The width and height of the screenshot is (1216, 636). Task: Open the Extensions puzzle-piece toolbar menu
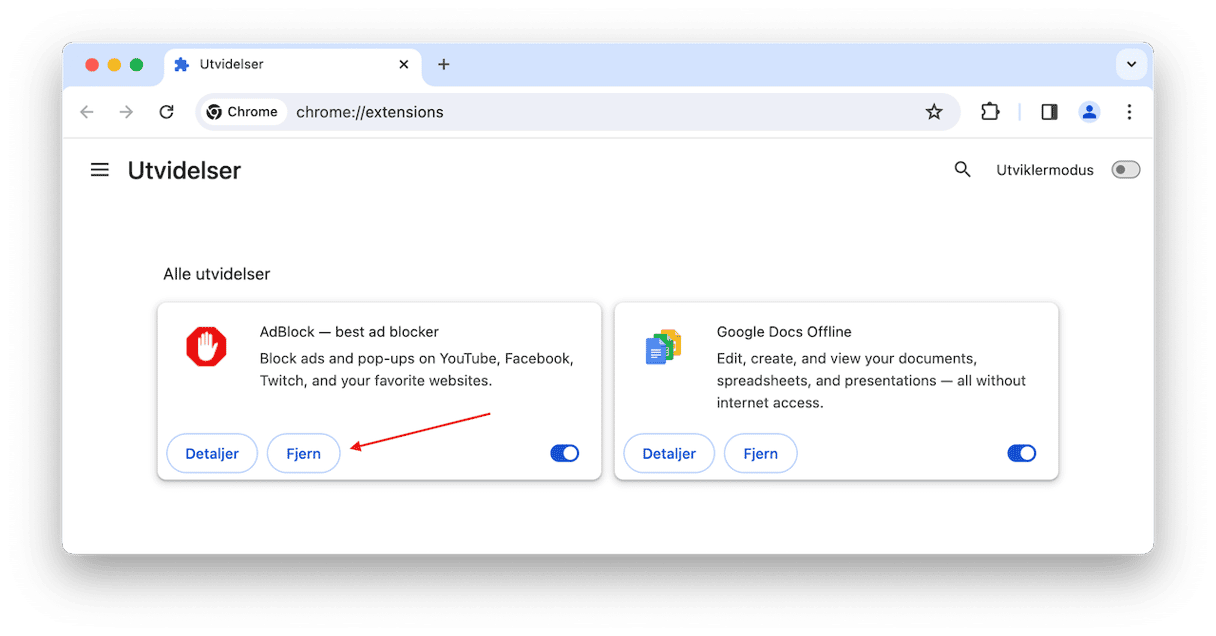(990, 112)
